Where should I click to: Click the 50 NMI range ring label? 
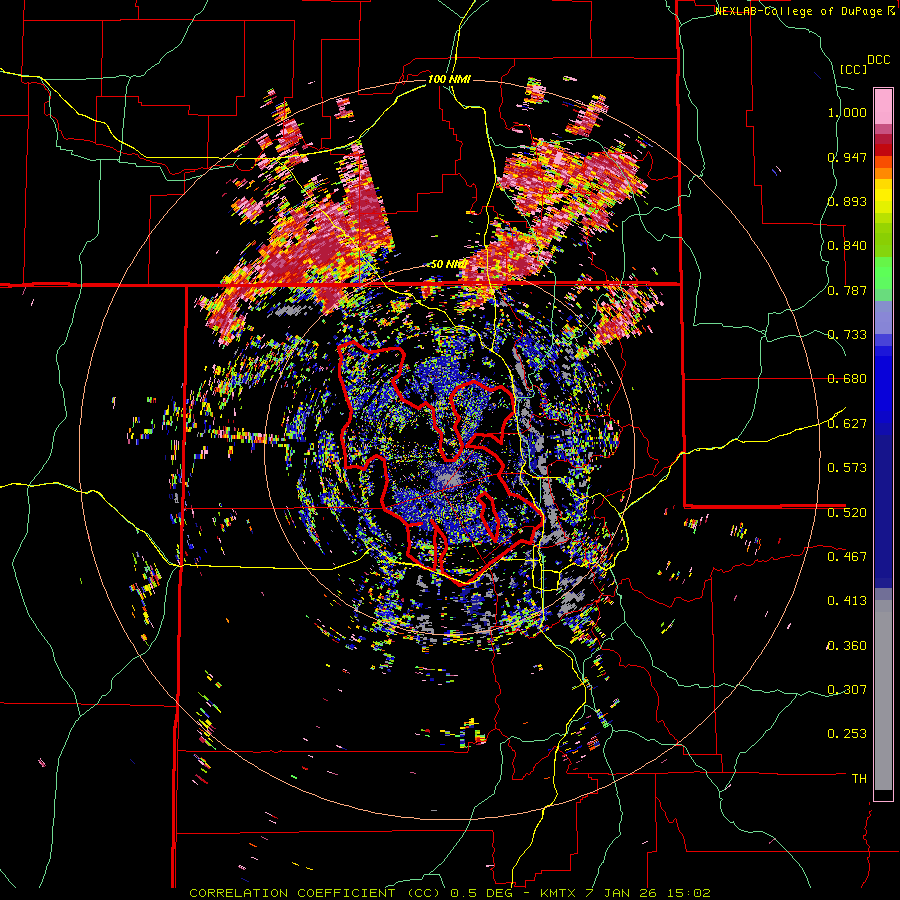click(x=448, y=264)
